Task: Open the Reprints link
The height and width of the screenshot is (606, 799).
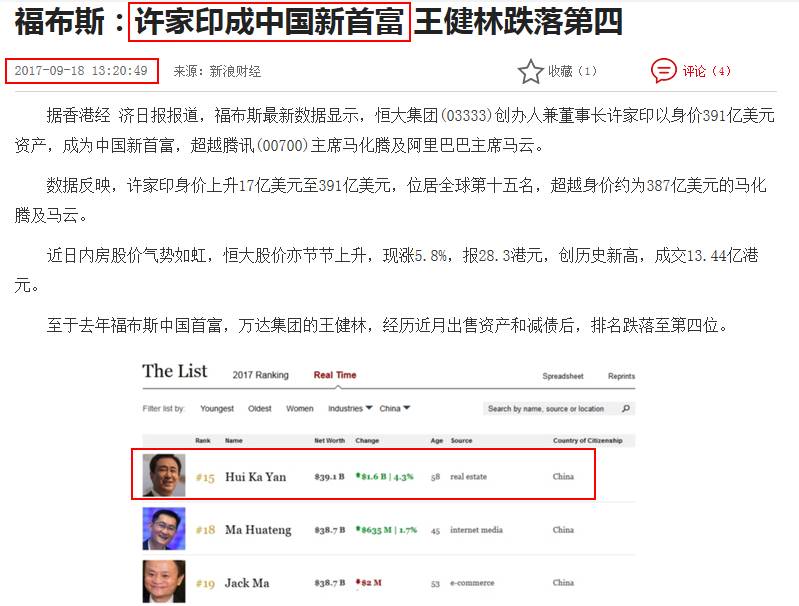Action: 621,376
